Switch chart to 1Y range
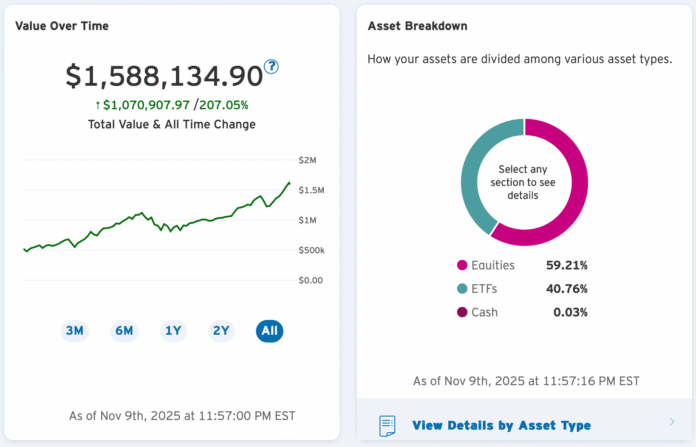 (x=173, y=331)
